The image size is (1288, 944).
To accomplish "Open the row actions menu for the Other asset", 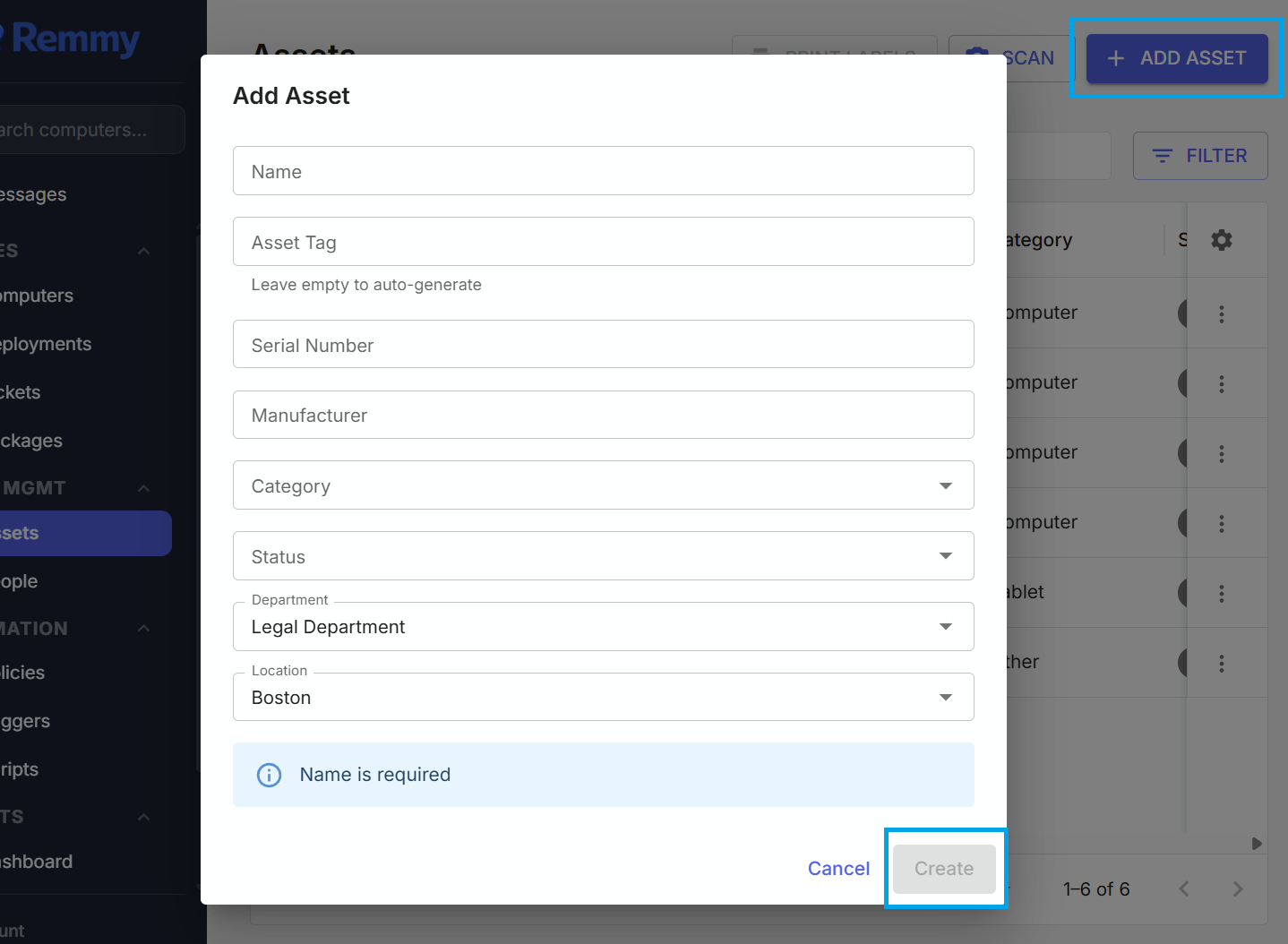I will pos(1221,663).
